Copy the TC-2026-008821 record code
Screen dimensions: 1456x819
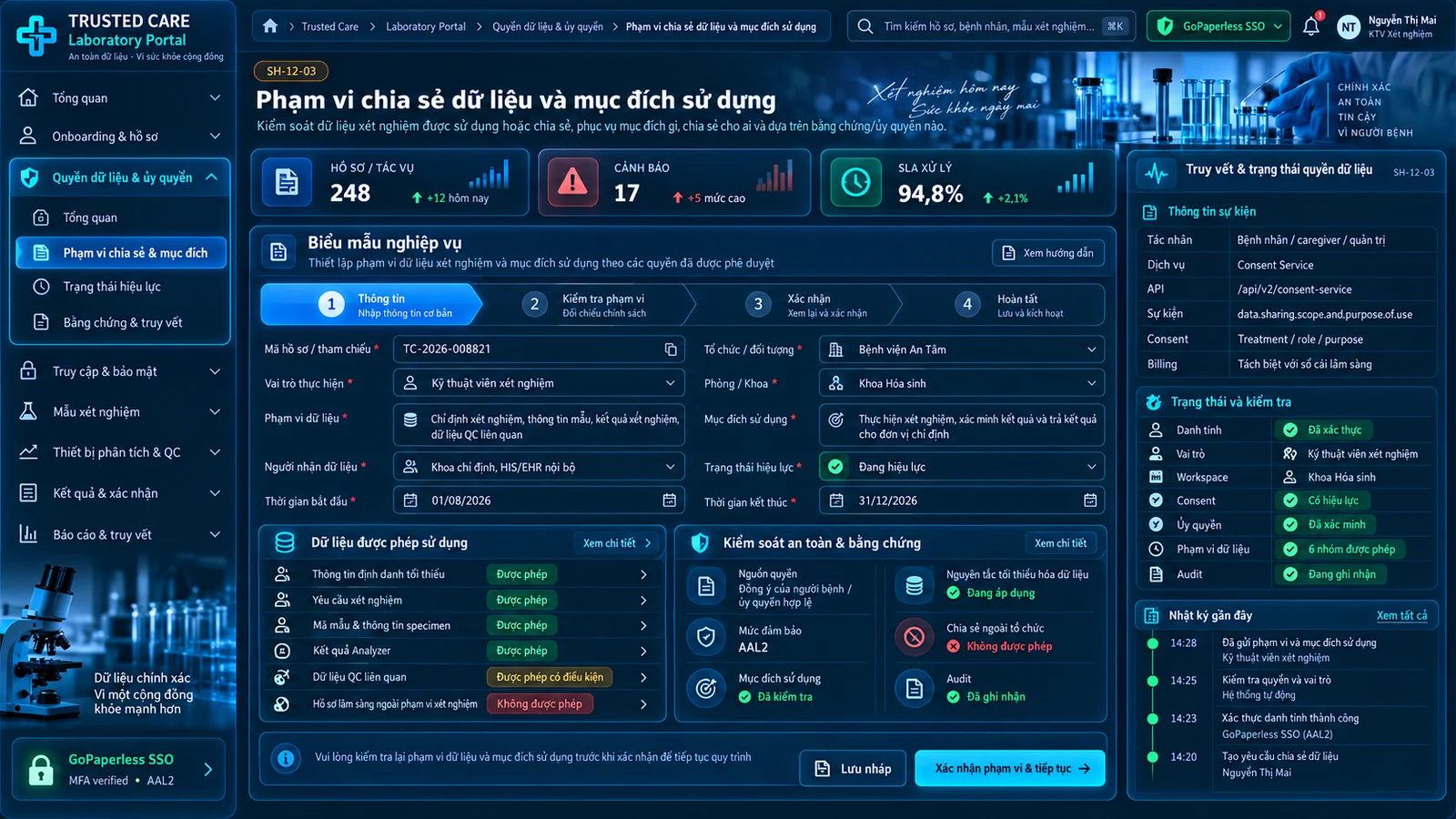tap(671, 349)
